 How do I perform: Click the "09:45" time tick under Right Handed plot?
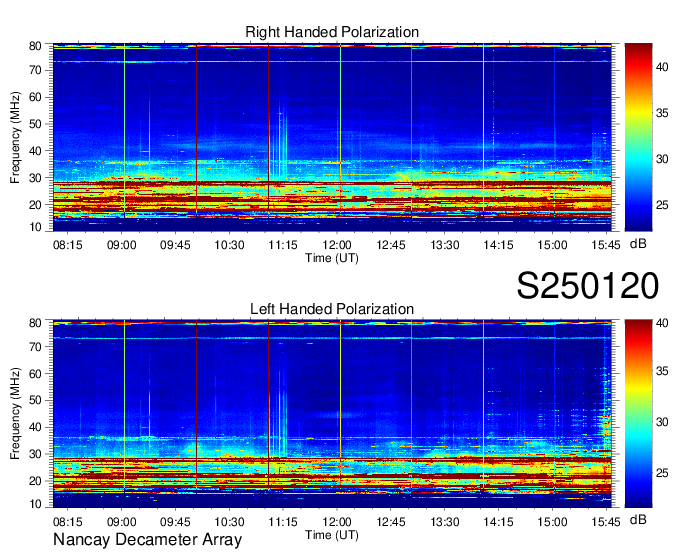coord(175,245)
